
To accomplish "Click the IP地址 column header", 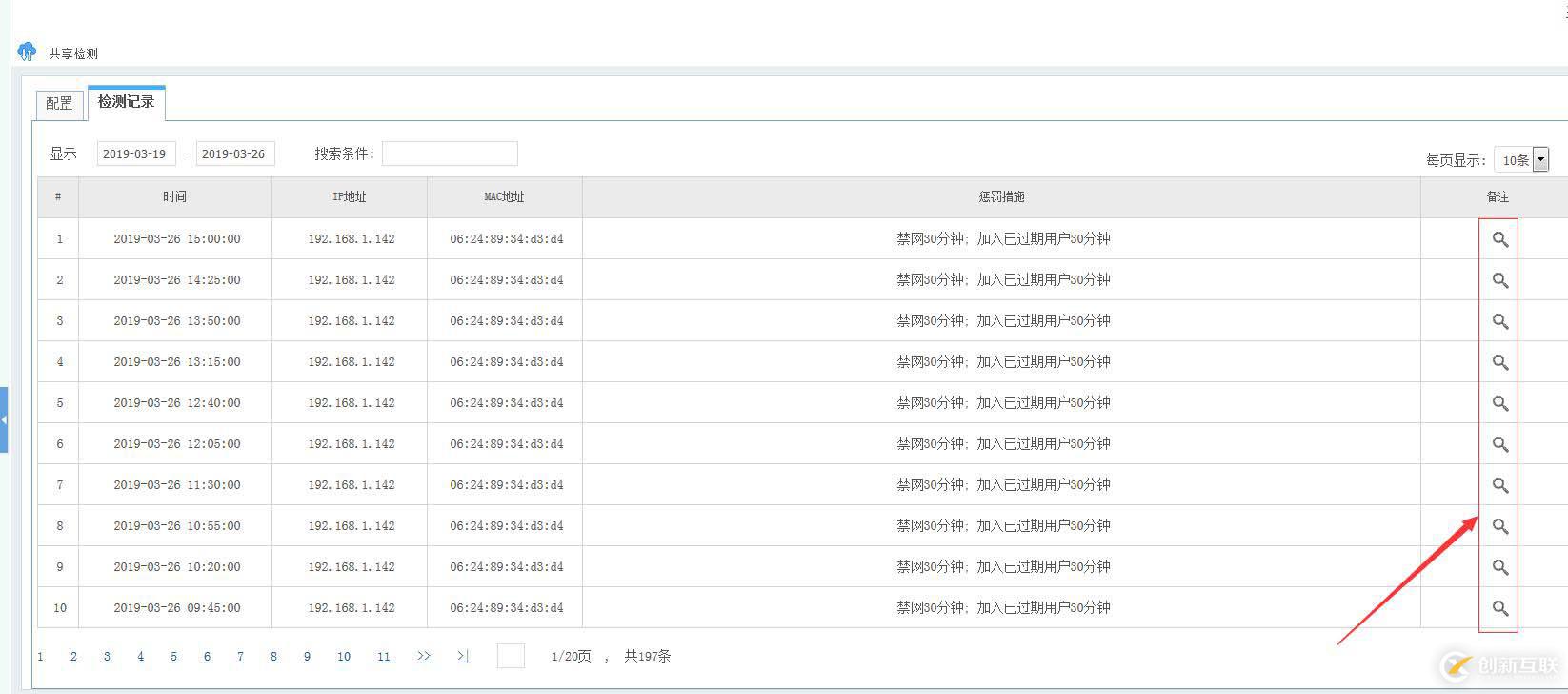I will (350, 197).
